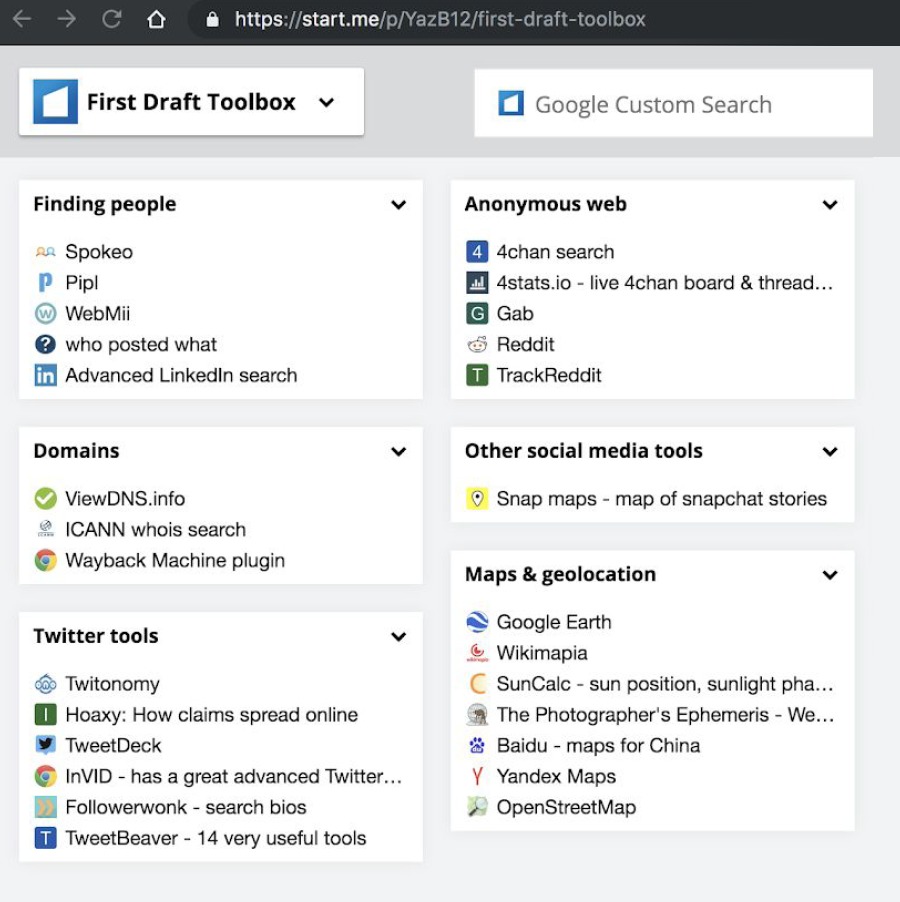Viewport: 900px width, 902px height.
Task: Click the LinkedIn icon beside Advanced LinkedIn search
Action: point(45,376)
